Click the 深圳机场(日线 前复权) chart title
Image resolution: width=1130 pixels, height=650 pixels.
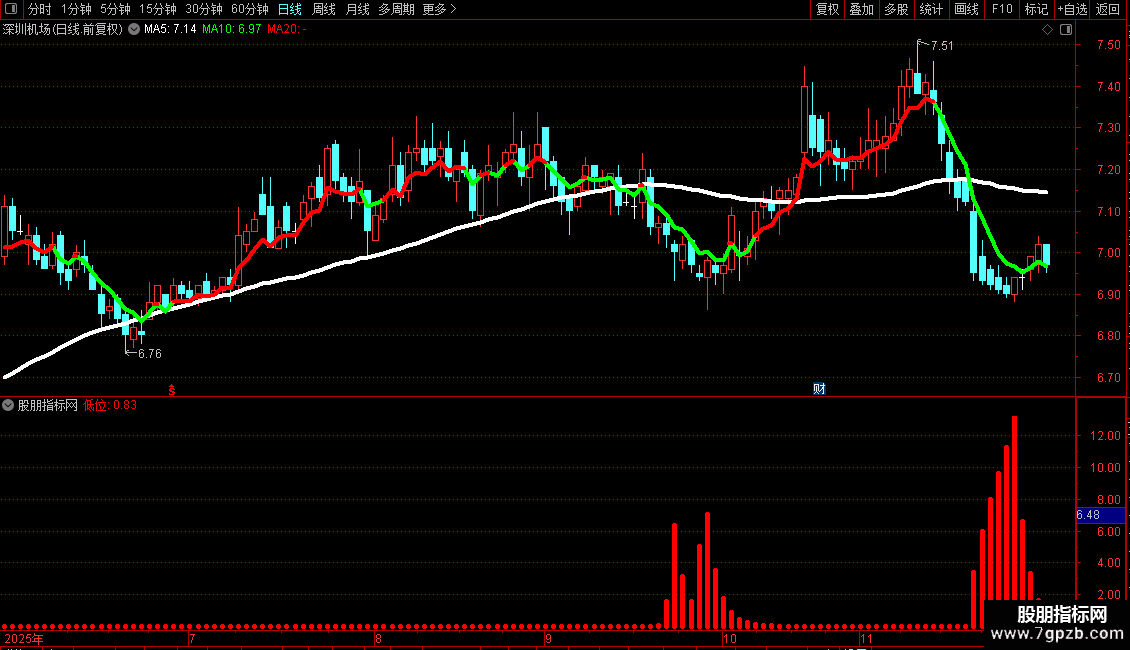pyautogui.click(x=63, y=29)
